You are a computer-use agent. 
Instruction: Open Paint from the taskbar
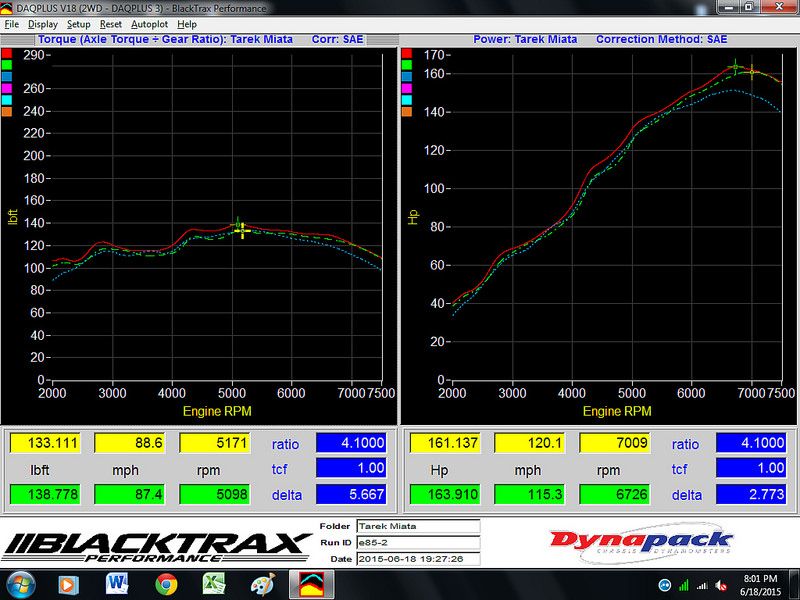coord(263,584)
